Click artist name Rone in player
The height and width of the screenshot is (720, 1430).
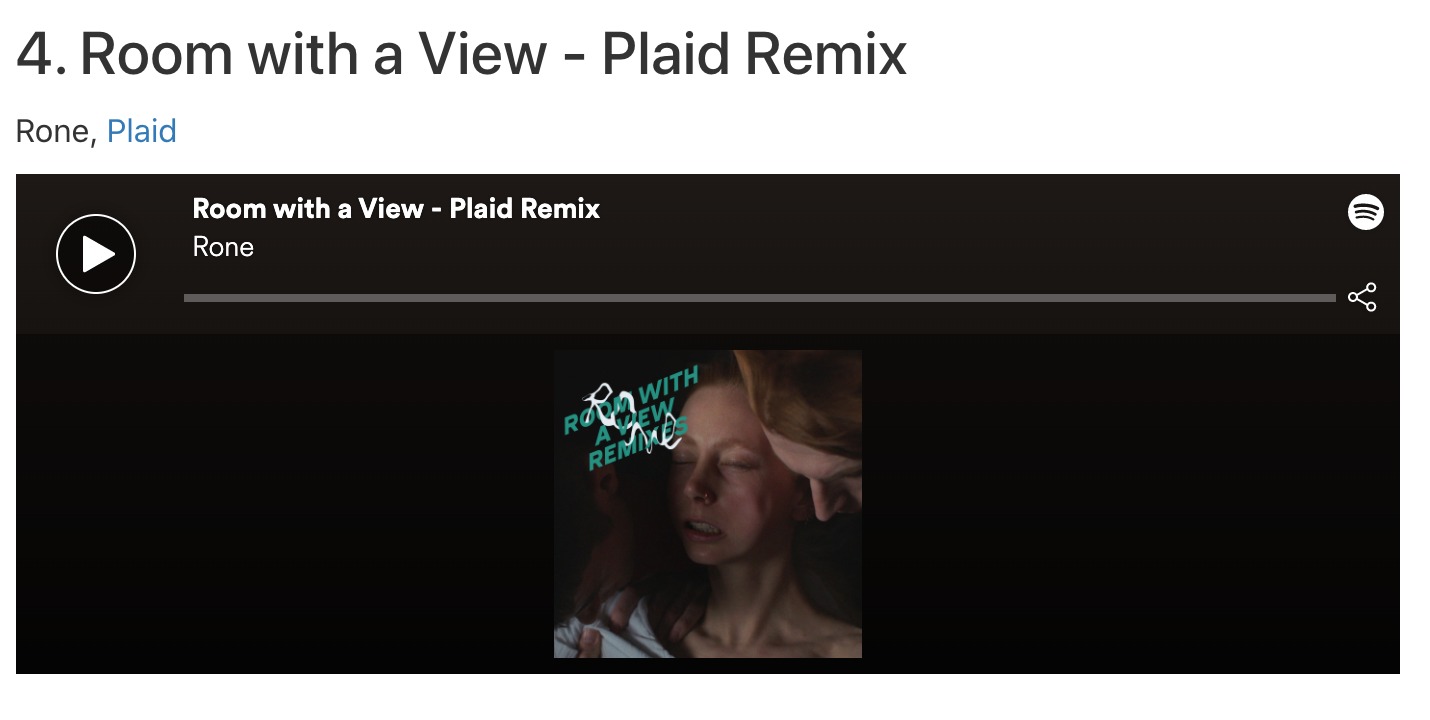pyautogui.click(x=223, y=247)
